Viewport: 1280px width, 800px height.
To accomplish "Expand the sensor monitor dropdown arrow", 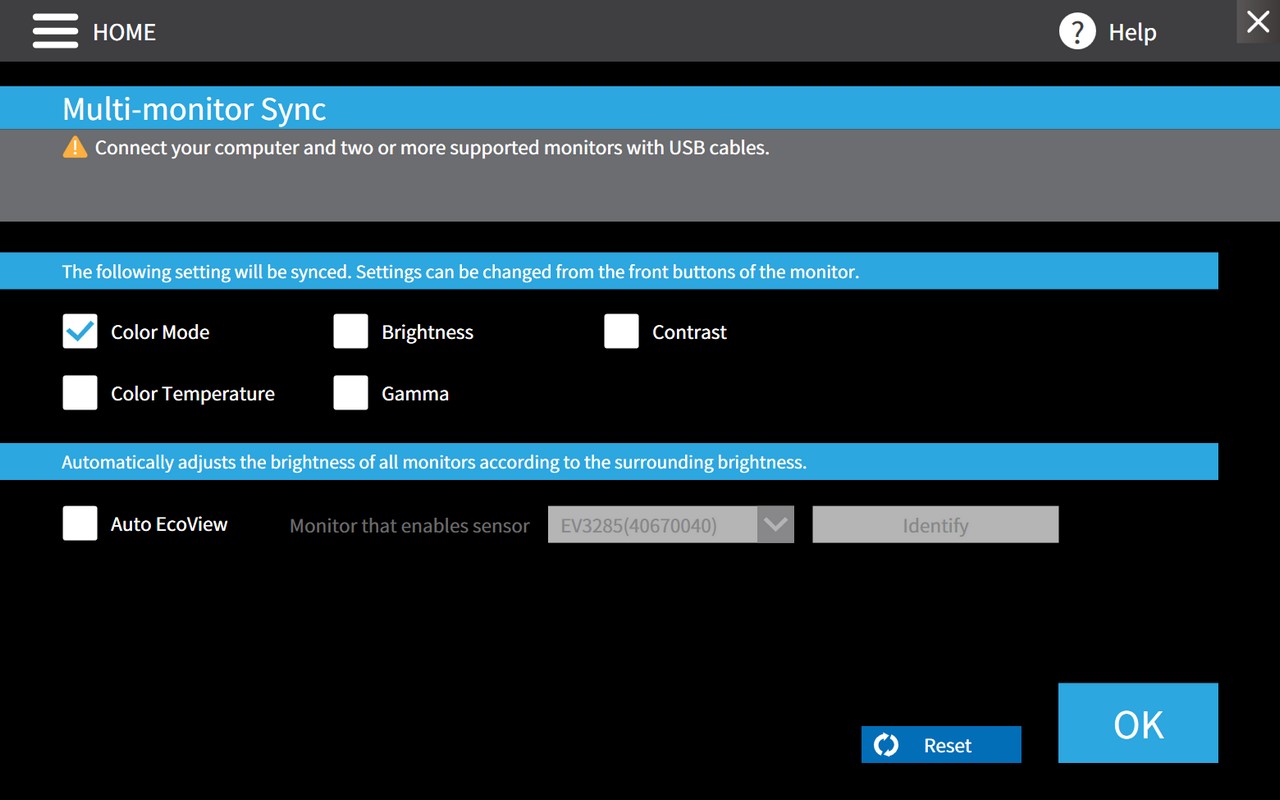I will click(776, 524).
